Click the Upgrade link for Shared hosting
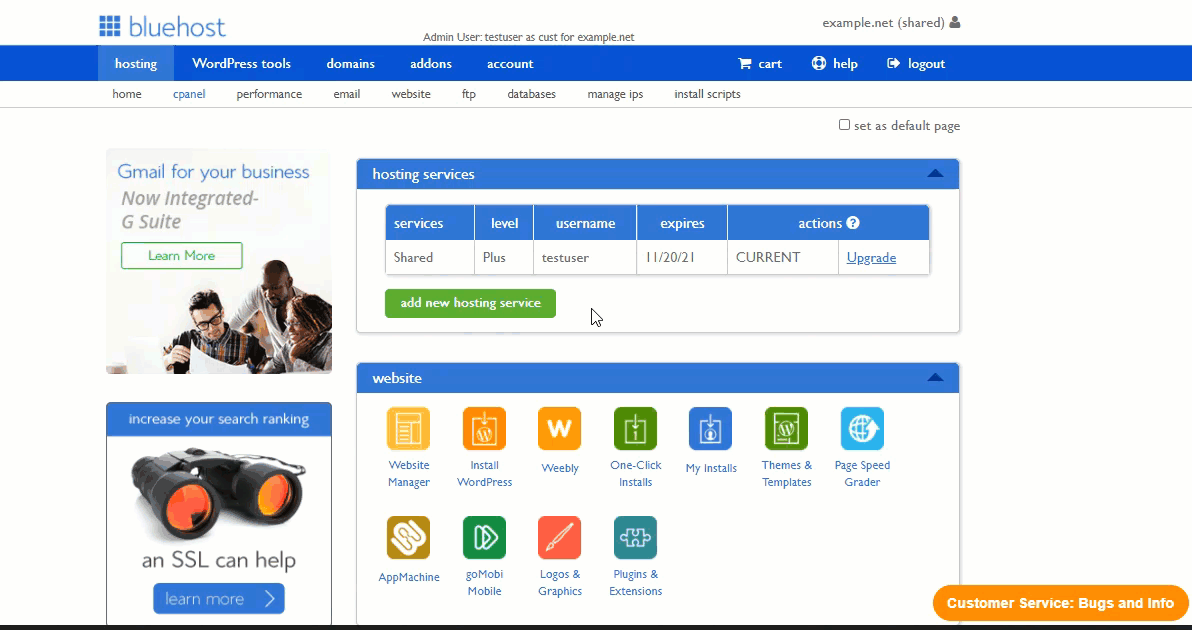This screenshot has height=630, width=1192. click(x=871, y=258)
